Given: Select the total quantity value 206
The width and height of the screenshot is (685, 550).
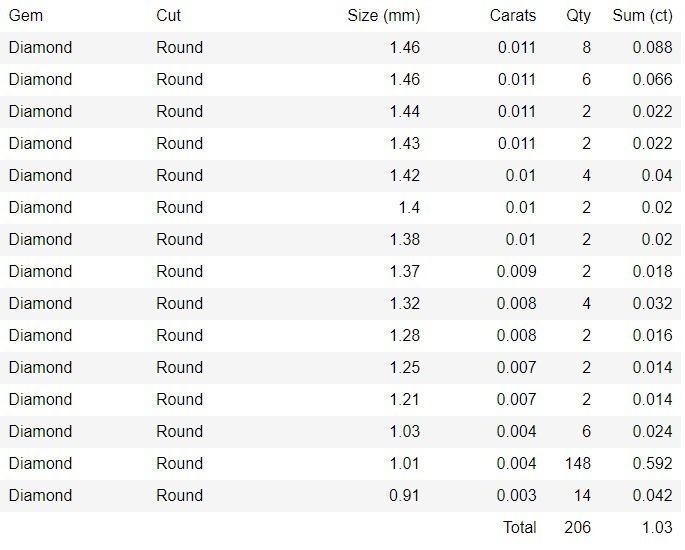Looking at the screenshot, I should (x=577, y=527).
